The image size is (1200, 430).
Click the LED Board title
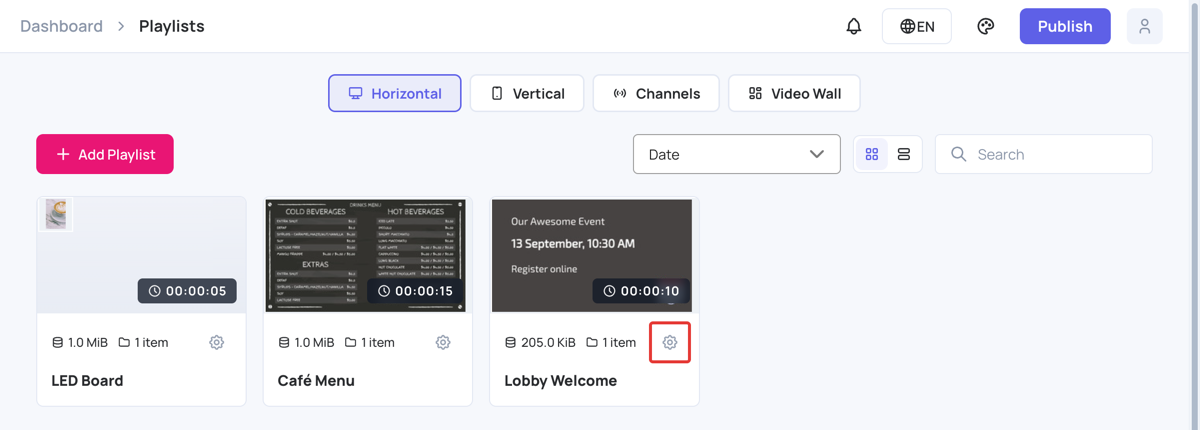click(87, 381)
